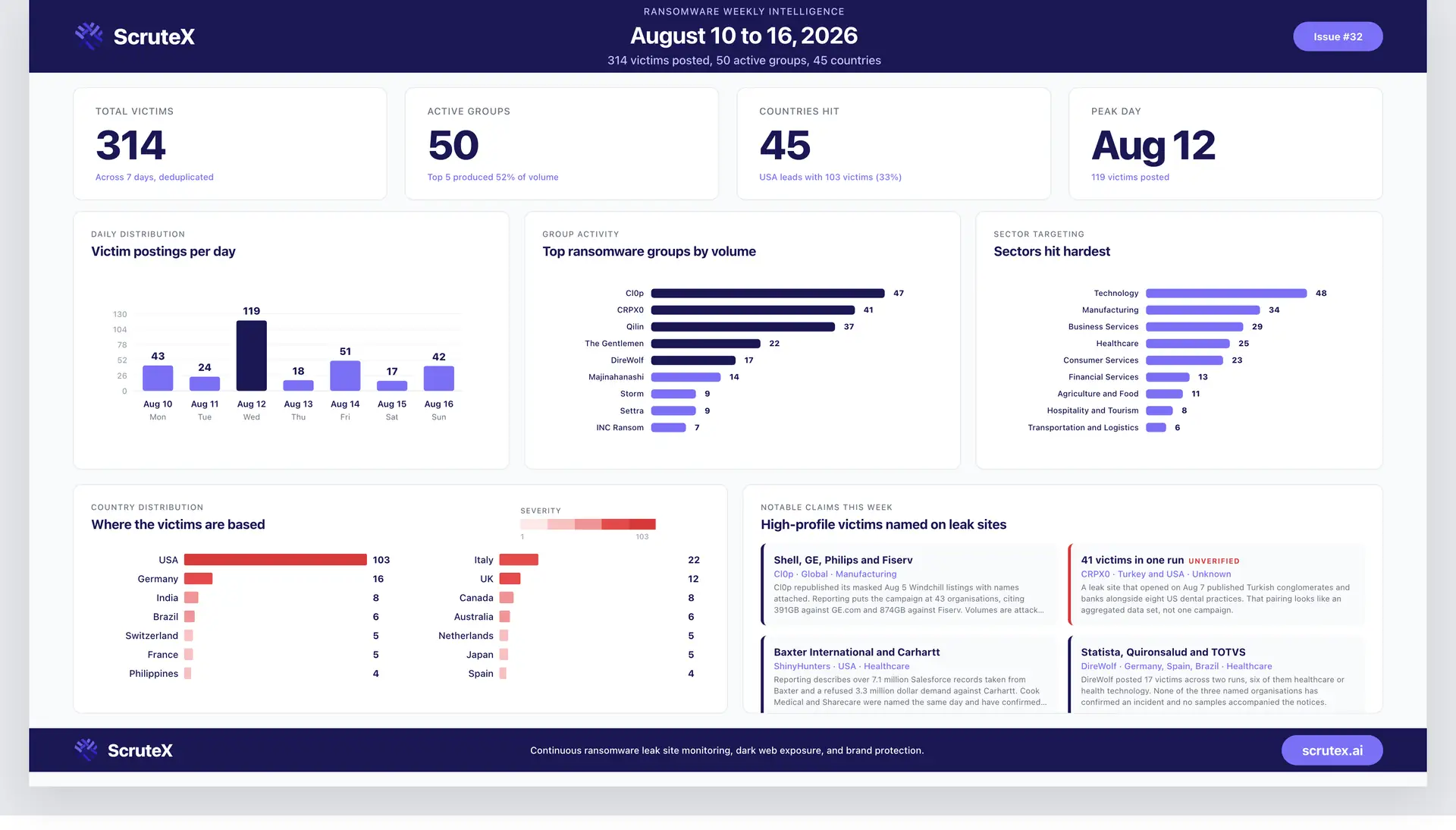Click the Aug 16 bar showing 42
The width and height of the screenshot is (1456, 830).
(x=438, y=378)
